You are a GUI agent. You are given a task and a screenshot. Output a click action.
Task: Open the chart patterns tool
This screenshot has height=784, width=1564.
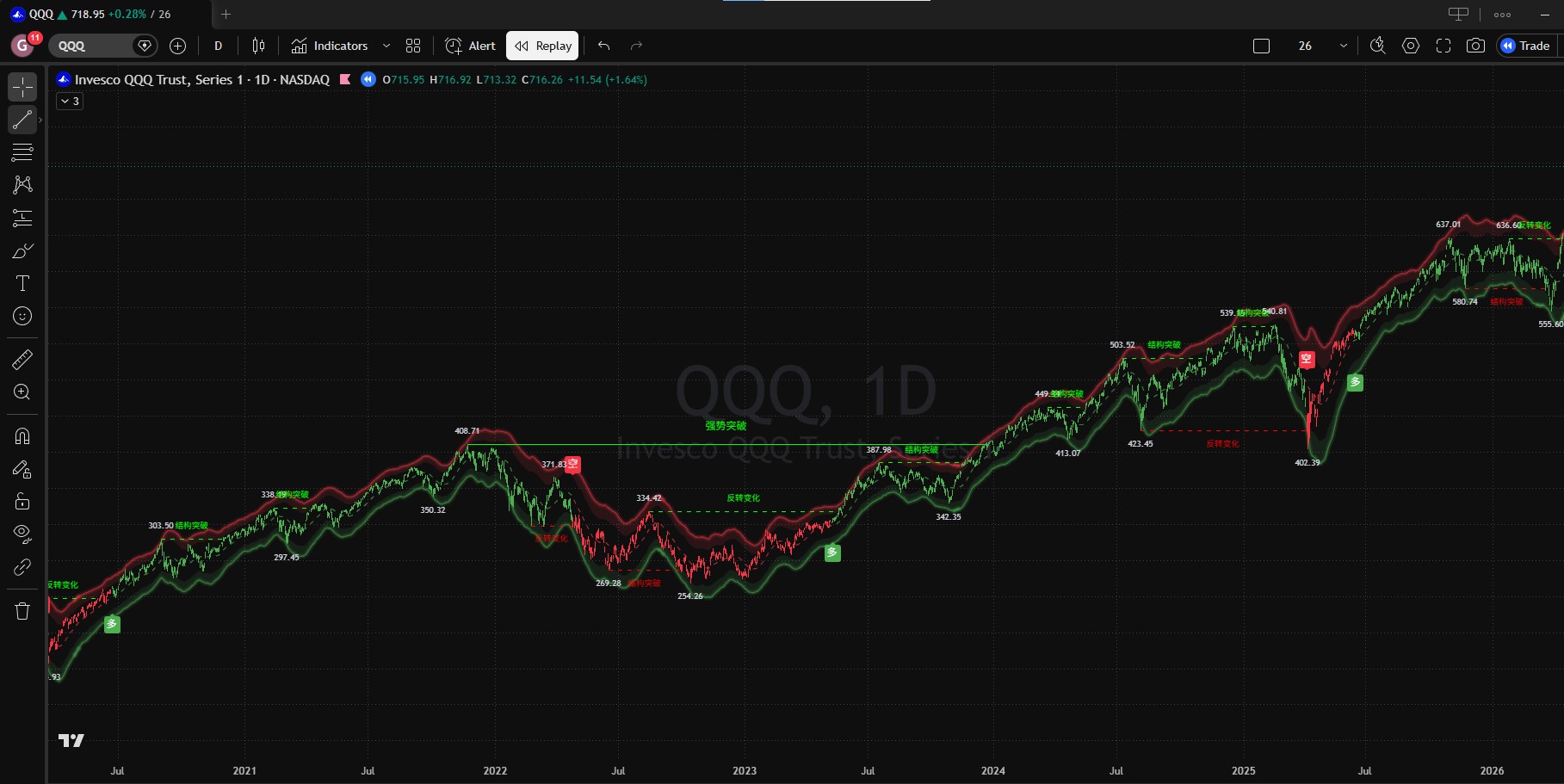click(x=22, y=185)
